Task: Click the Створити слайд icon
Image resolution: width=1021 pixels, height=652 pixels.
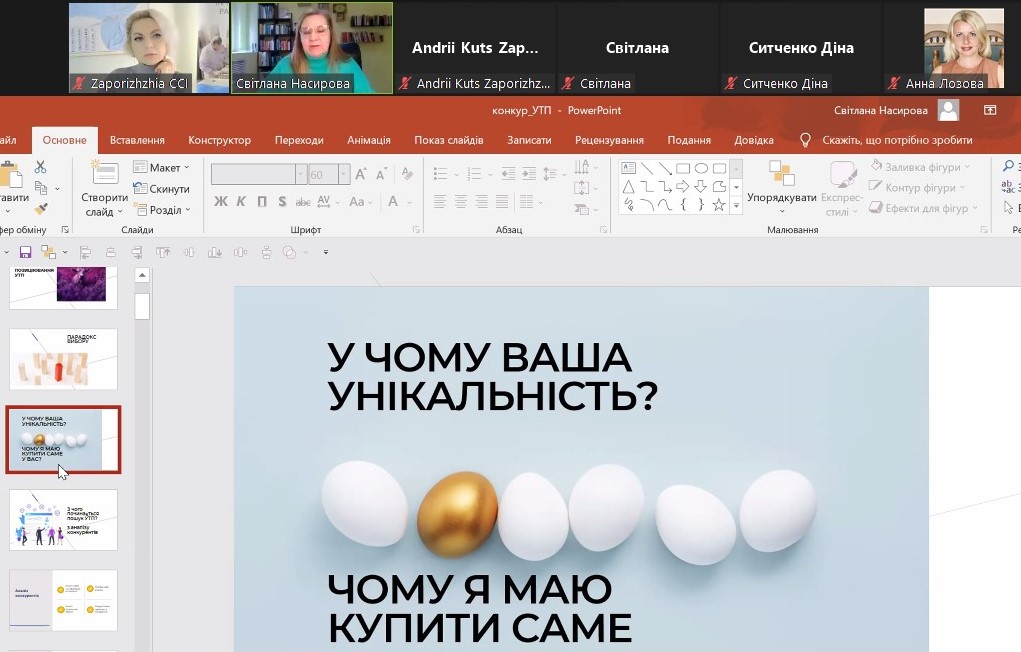Action: [x=104, y=172]
